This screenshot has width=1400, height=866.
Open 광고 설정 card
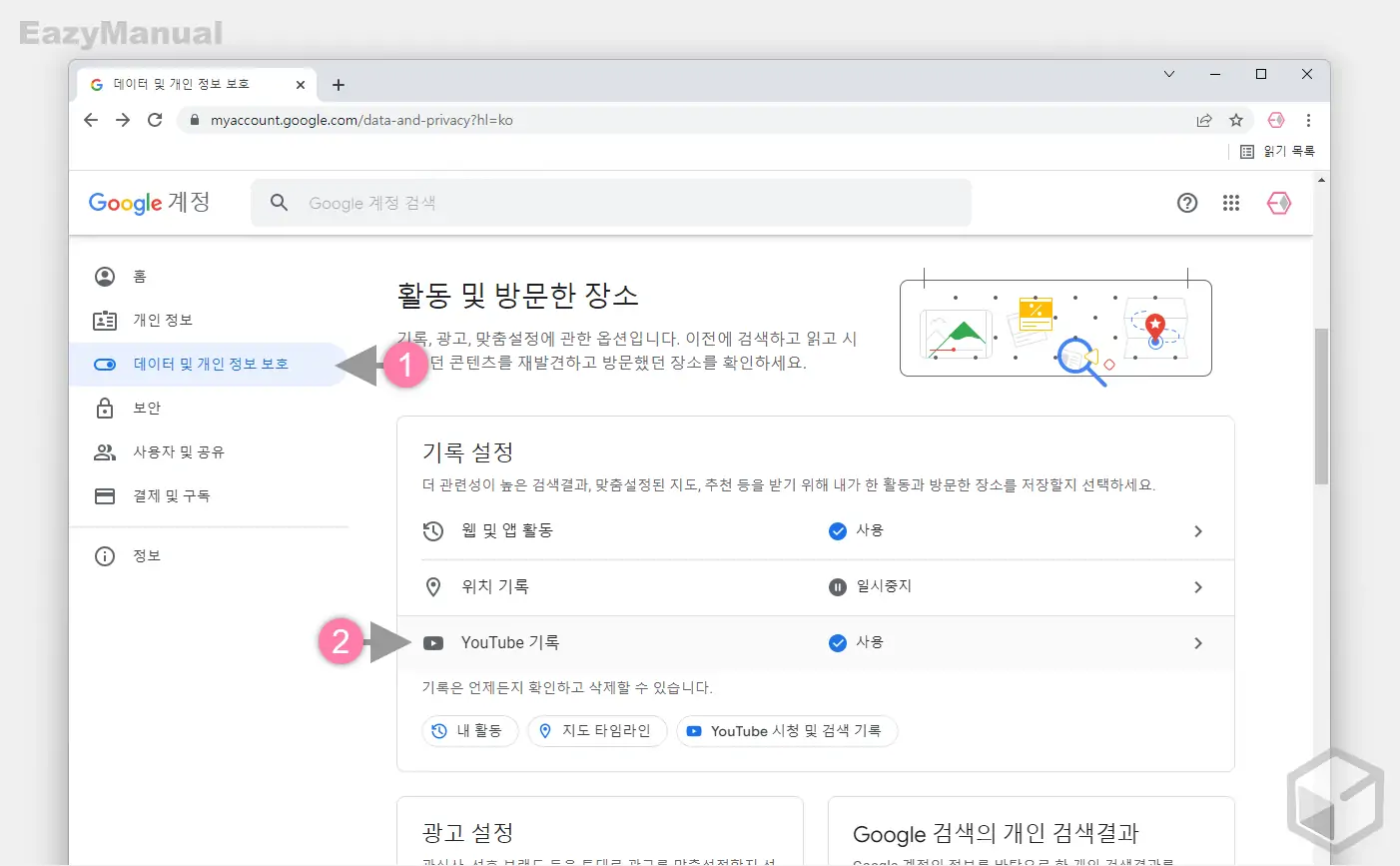click(599, 831)
